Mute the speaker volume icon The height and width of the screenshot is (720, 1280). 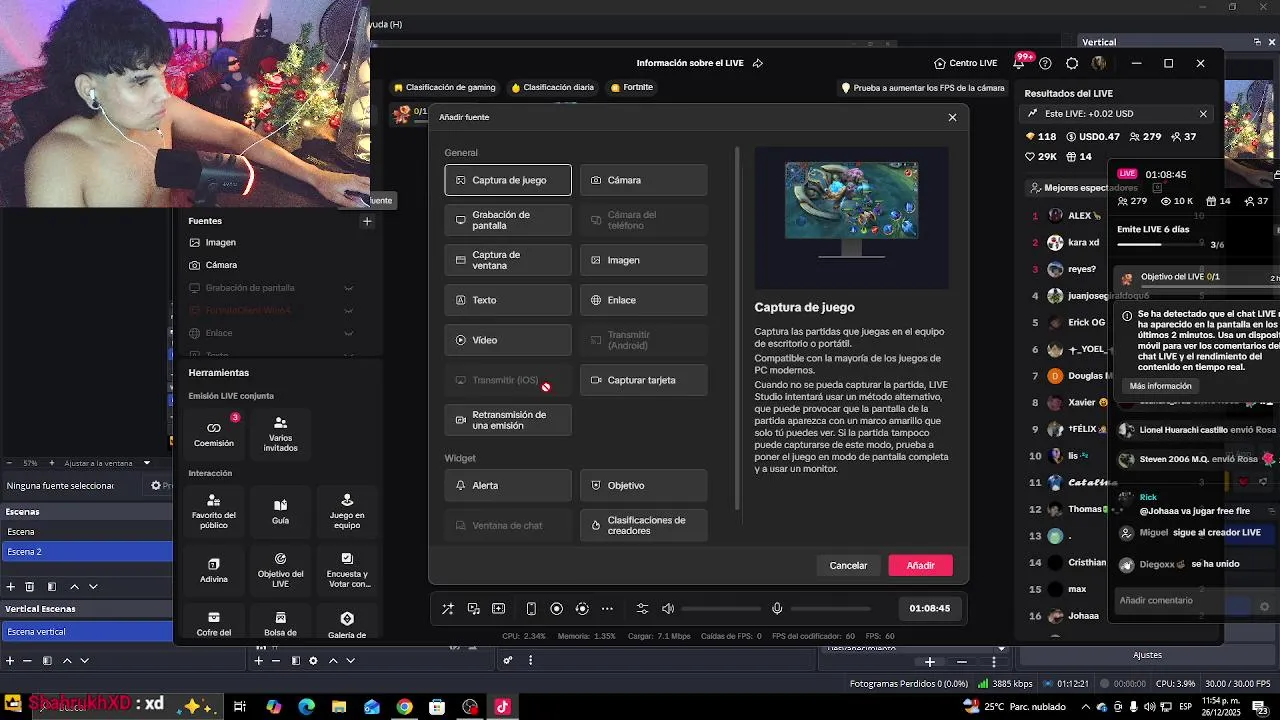tap(668, 608)
